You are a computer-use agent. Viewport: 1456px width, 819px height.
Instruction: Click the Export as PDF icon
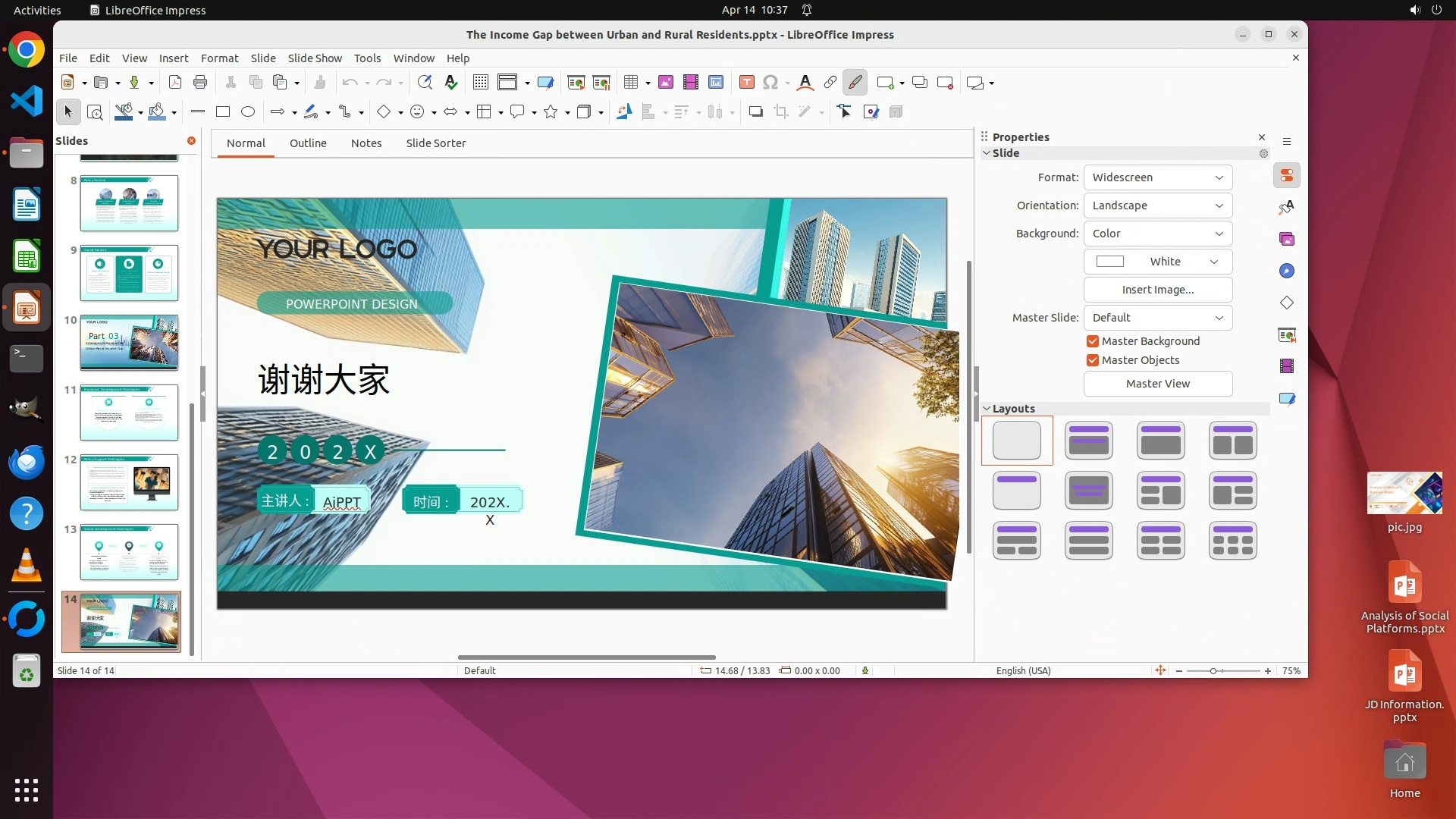click(175, 83)
